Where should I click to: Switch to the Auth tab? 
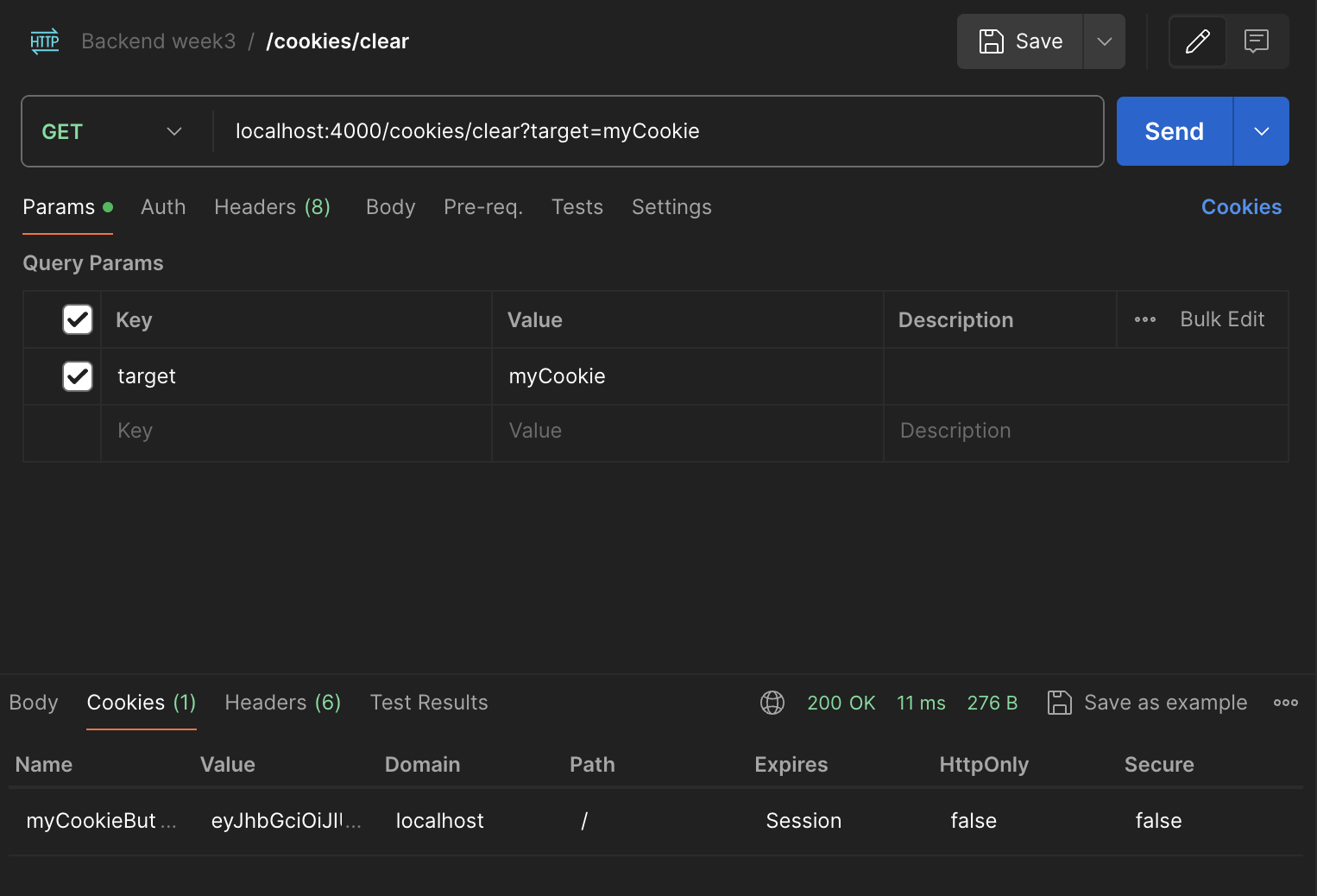[x=163, y=207]
